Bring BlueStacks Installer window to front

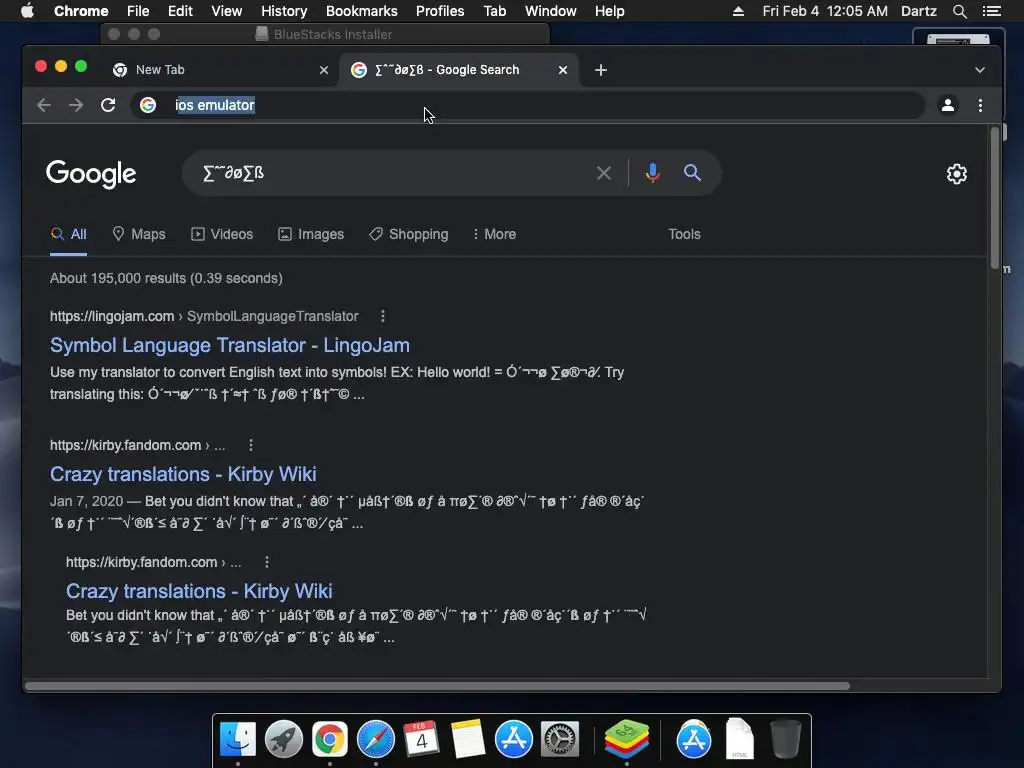point(325,34)
